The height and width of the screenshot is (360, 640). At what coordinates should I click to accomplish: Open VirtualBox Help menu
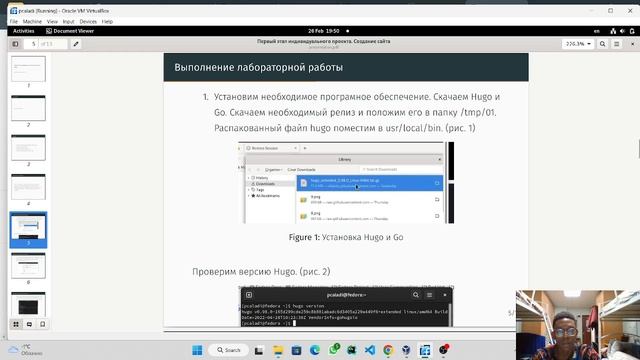pos(107,22)
